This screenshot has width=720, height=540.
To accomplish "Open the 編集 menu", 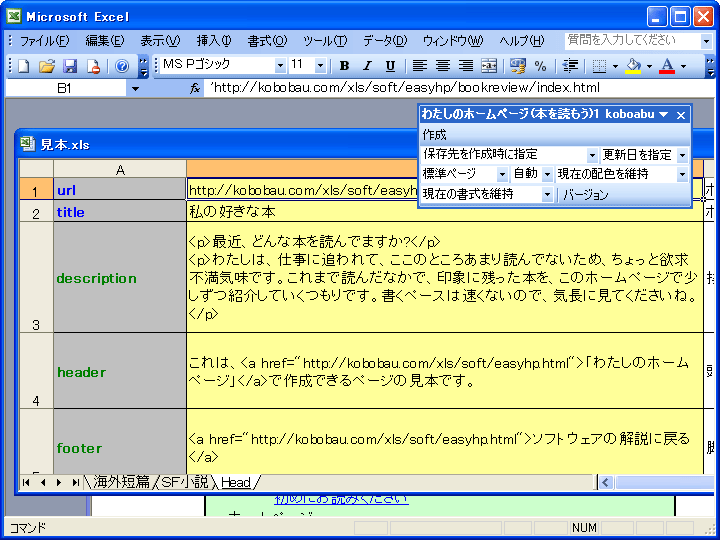I will pyautogui.click(x=105, y=41).
